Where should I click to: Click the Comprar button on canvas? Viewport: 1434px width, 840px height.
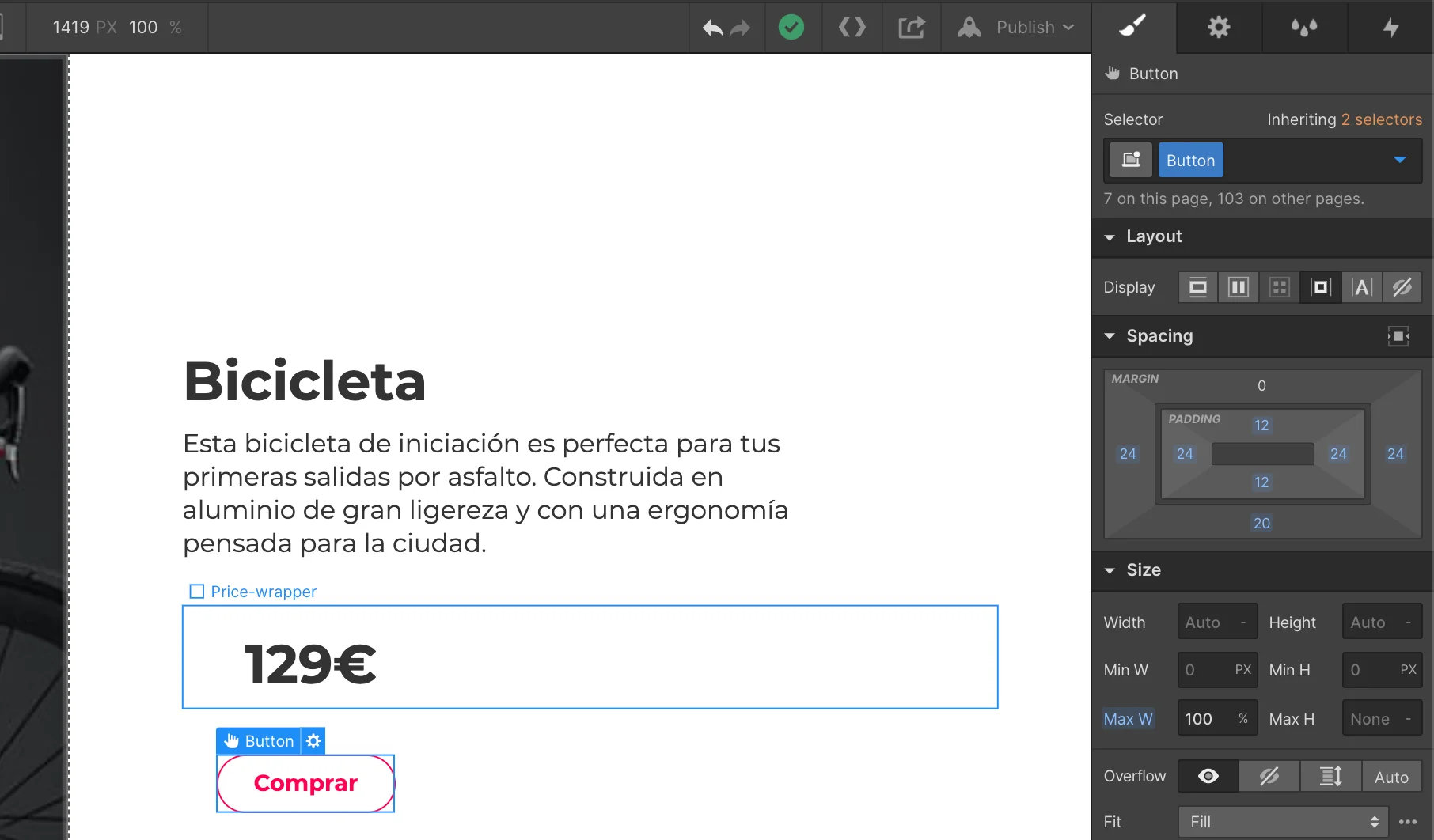[x=305, y=783]
